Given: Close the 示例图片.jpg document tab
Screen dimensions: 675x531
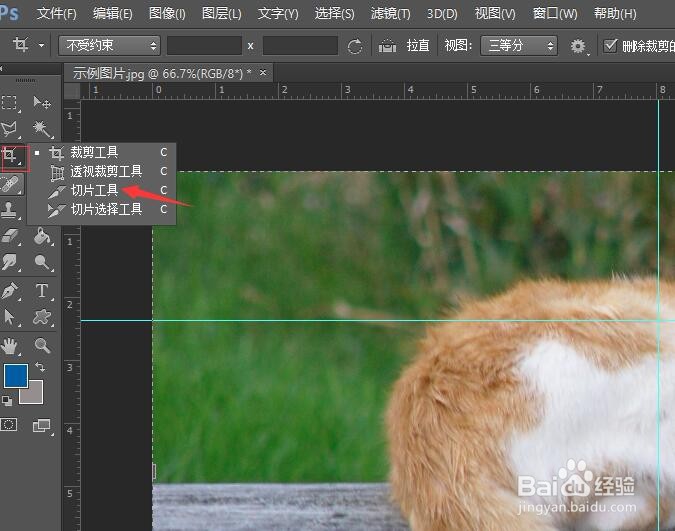Looking at the screenshot, I should (x=263, y=72).
